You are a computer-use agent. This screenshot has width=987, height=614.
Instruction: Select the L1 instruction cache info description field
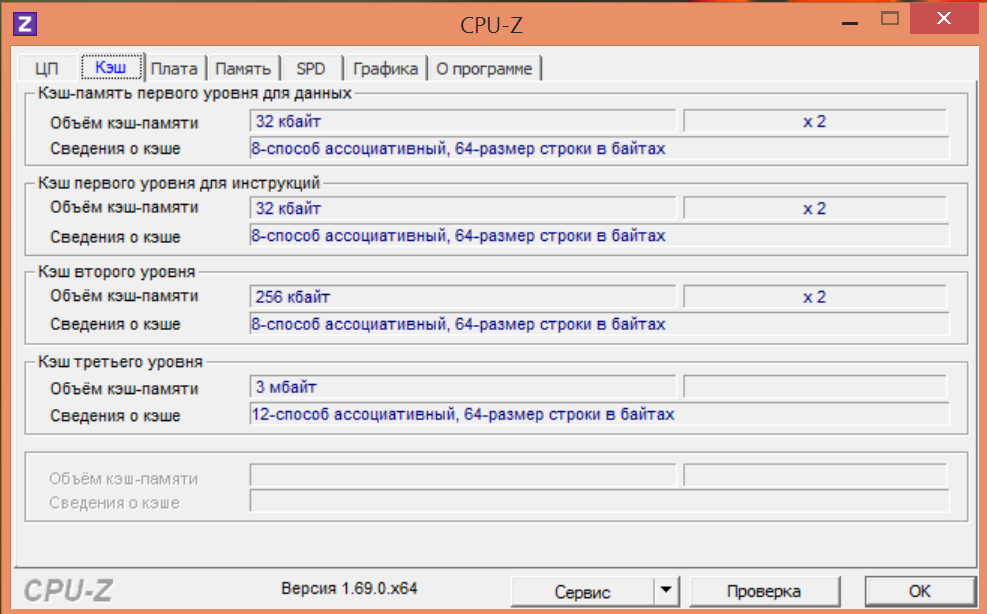pos(599,236)
